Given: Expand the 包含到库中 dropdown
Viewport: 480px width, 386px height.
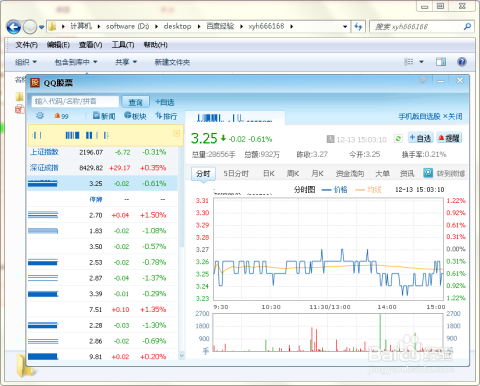Looking at the screenshot, I should tap(76, 62).
